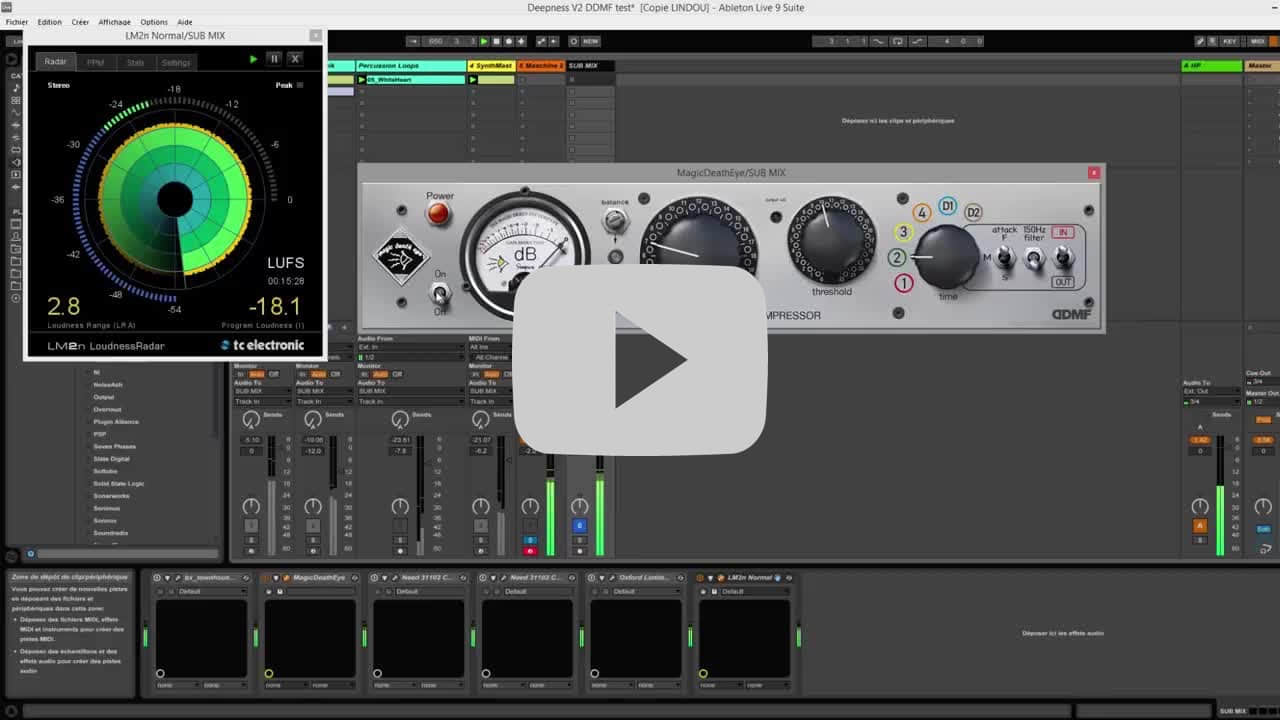This screenshot has width=1280, height=720.
Task: Select the Master track header
Action: 1262,66
